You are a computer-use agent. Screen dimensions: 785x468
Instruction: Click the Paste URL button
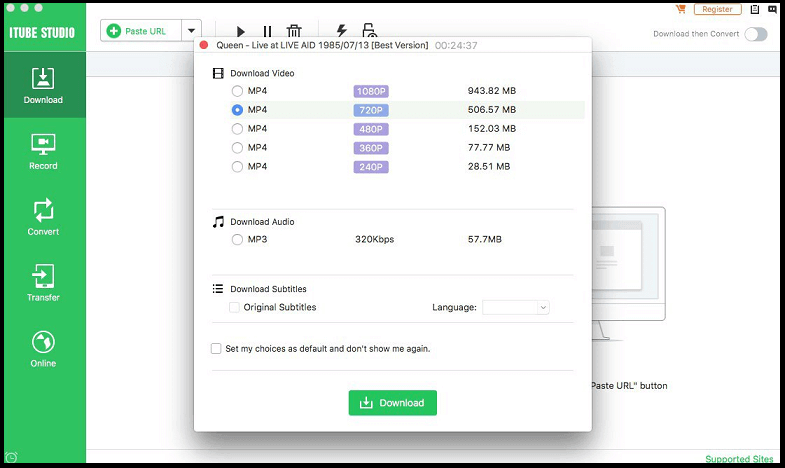click(141, 31)
